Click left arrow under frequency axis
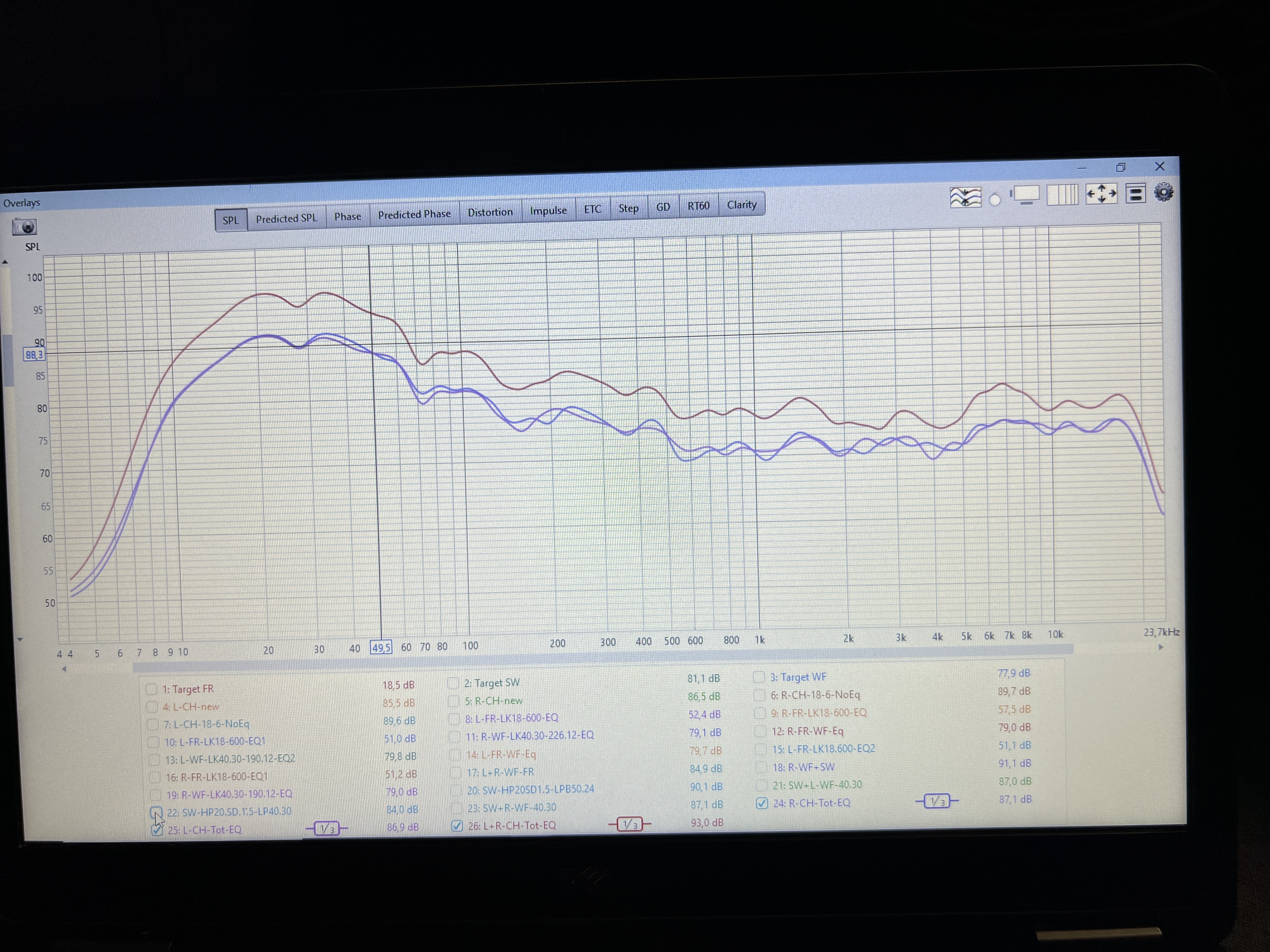This screenshot has width=1270, height=952. (x=64, y=669)
